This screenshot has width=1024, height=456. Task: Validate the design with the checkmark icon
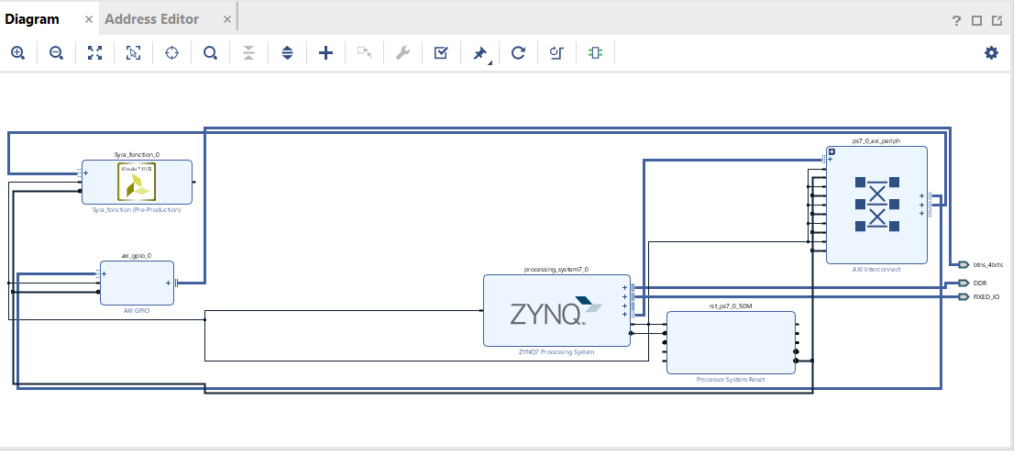click(441, 53)
